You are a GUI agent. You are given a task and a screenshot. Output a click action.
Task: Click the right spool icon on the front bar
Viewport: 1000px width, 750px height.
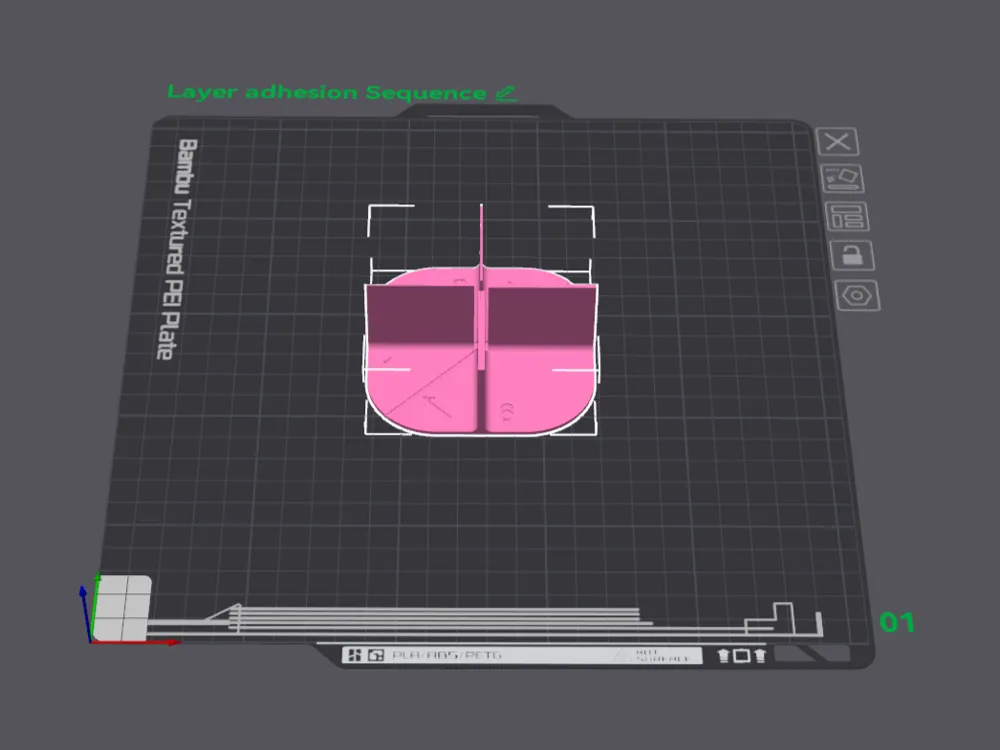coord(758,655)
